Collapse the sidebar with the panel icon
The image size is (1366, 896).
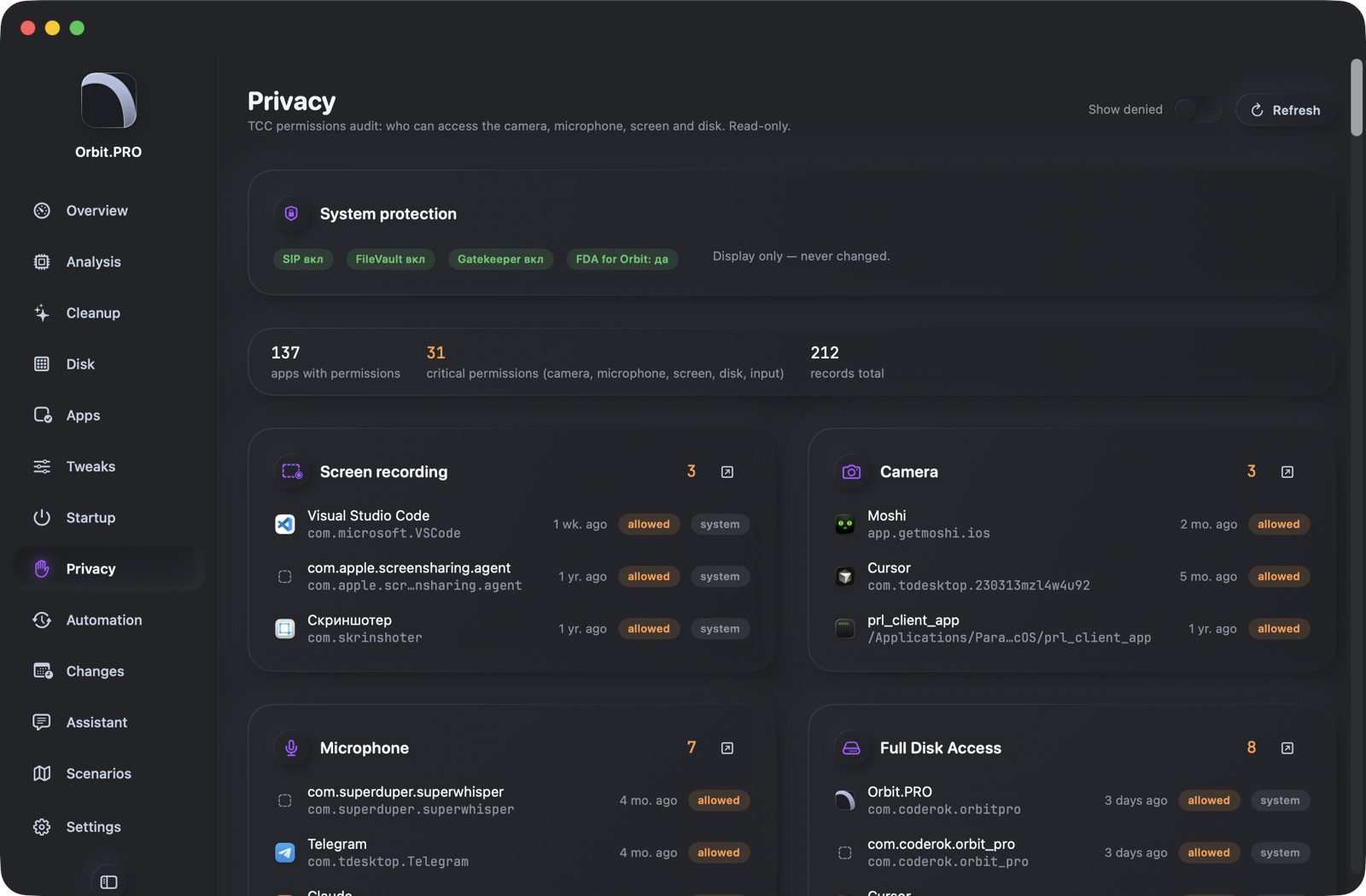(108, 881)
